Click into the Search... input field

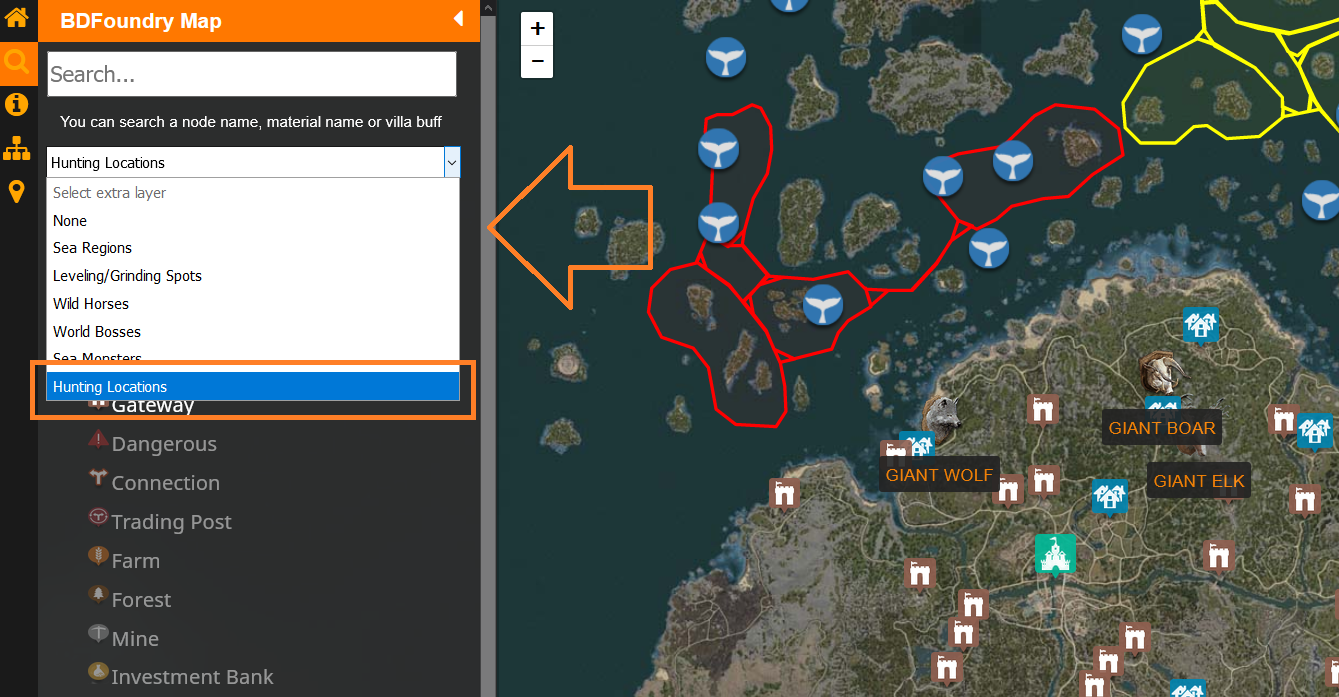click(x=252, y=74)
